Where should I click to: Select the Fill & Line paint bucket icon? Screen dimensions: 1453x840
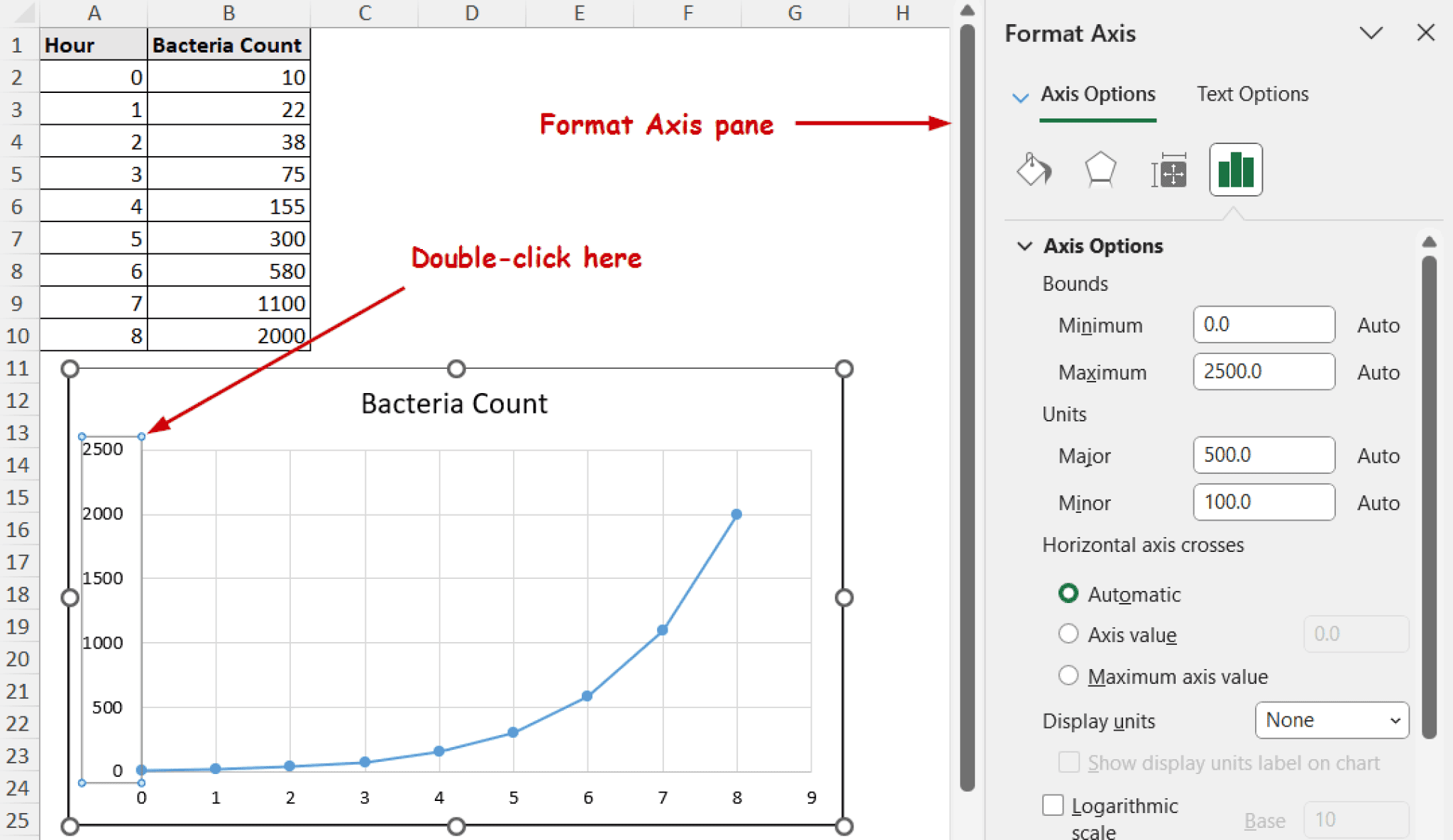pyautogui.click(x=1033, y=170)
